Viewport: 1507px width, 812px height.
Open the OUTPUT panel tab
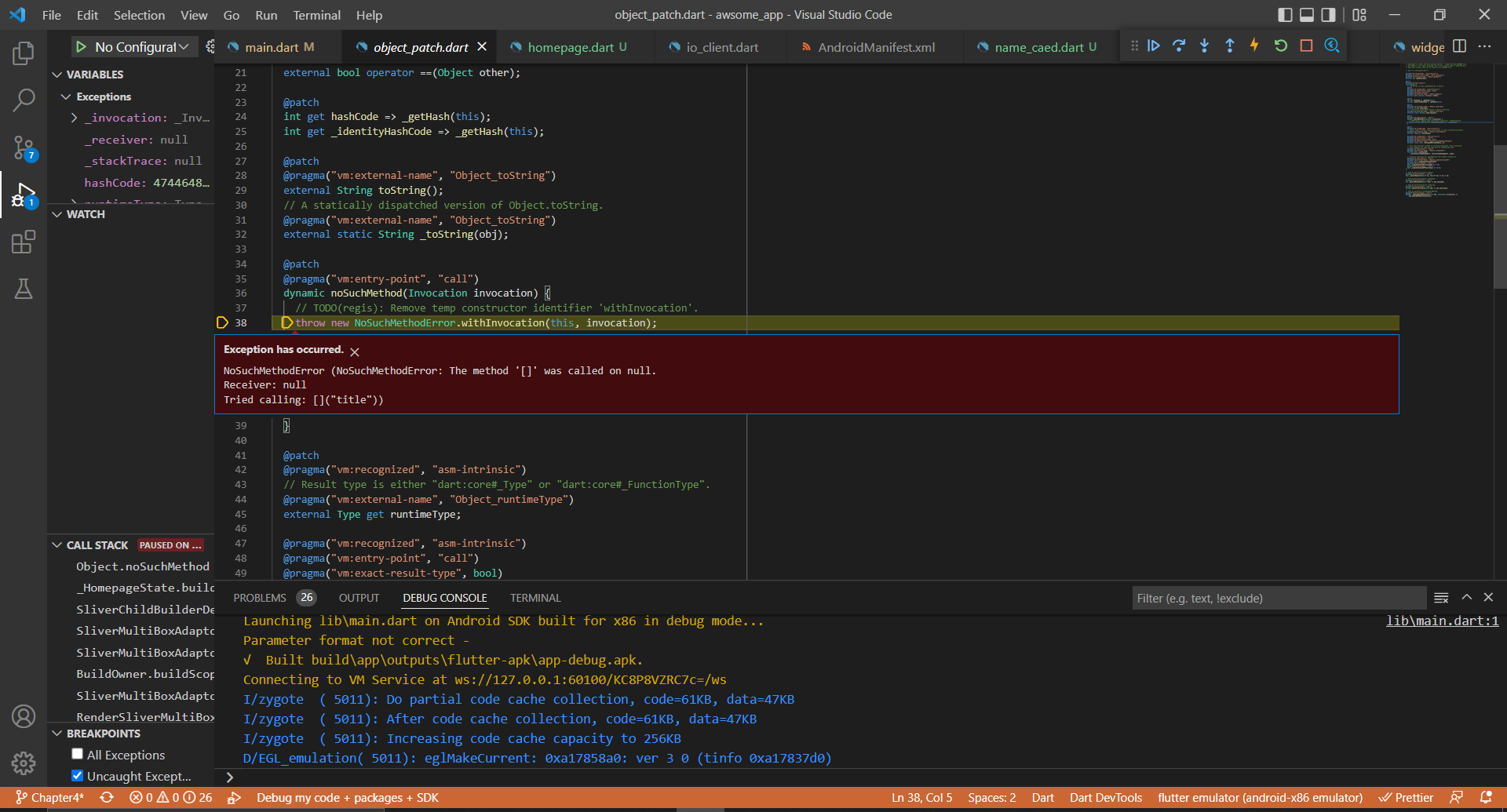tap(359, 598)
